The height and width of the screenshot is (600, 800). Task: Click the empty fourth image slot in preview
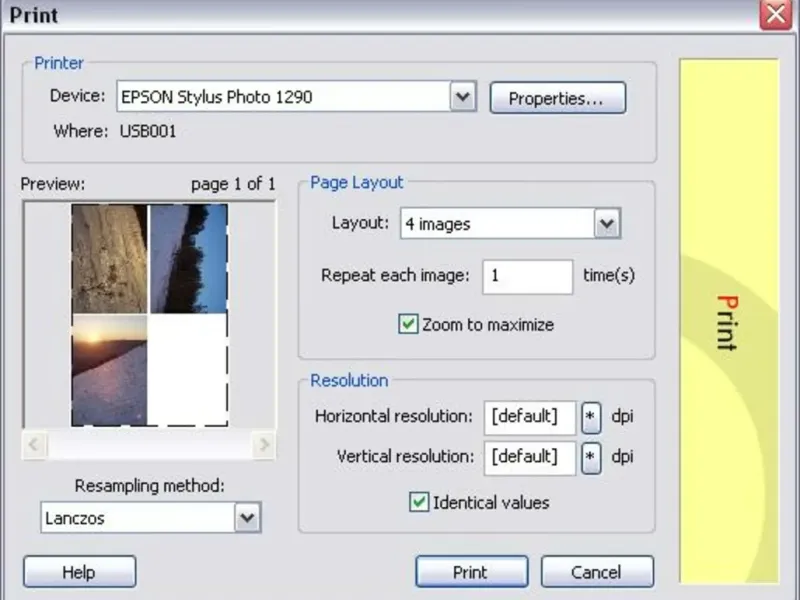(187, 370)
